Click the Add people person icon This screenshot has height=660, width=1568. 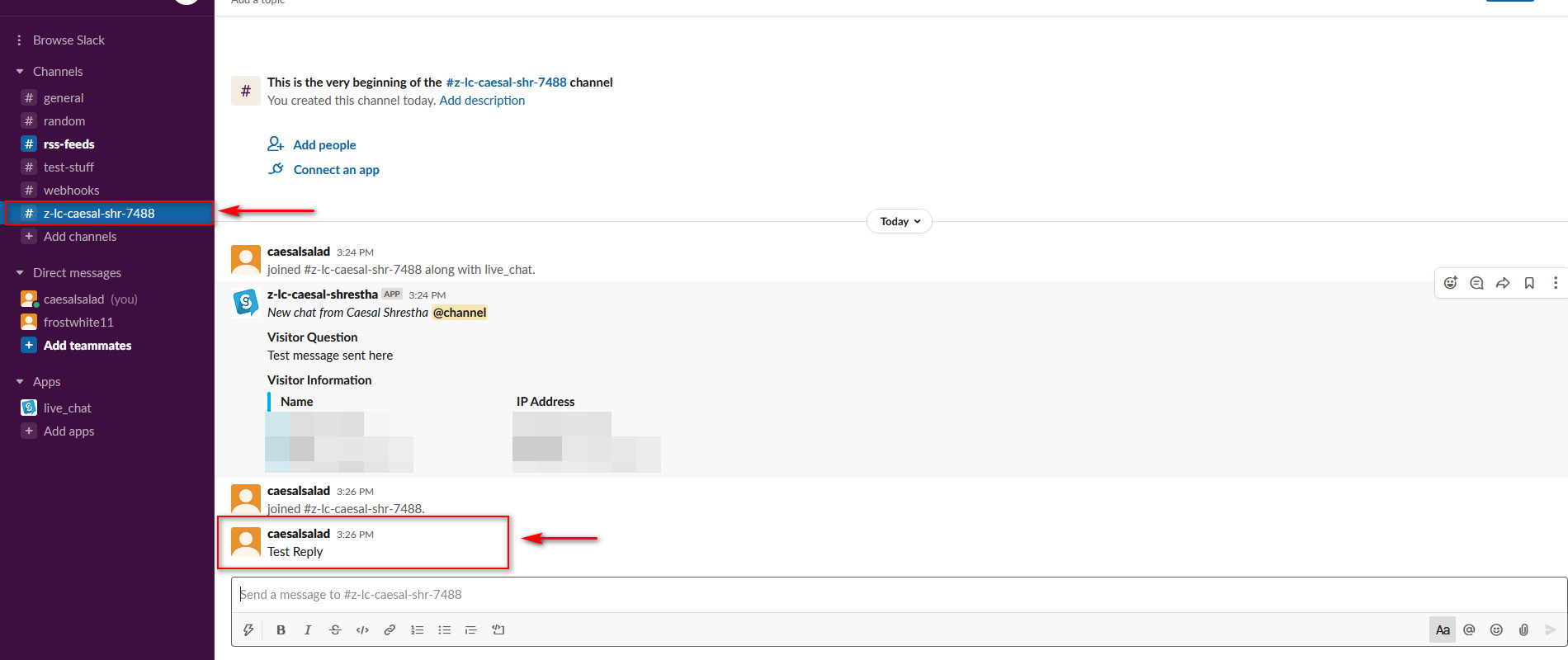[276, 144]
